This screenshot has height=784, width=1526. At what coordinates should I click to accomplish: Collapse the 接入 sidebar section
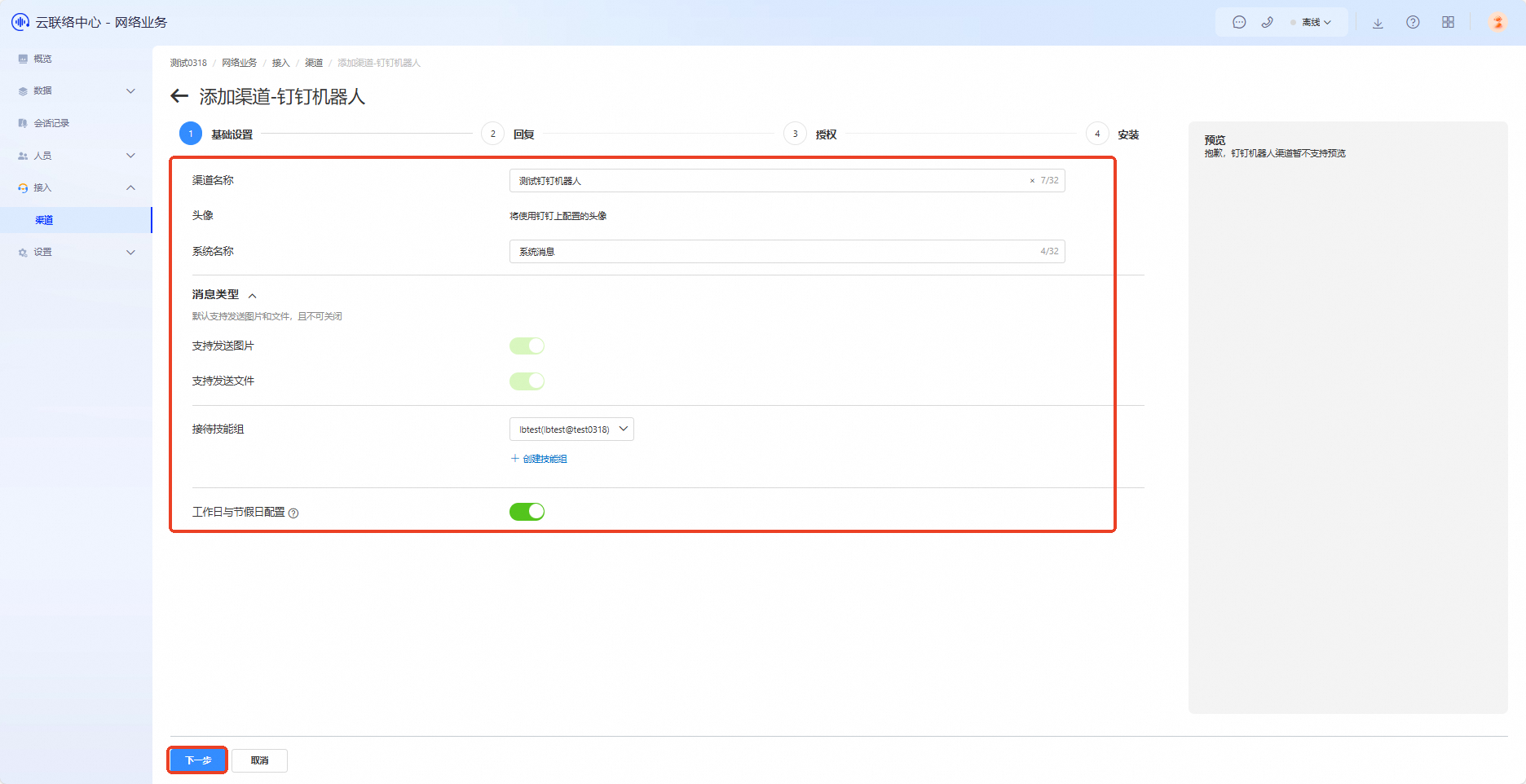click(130, 187)
